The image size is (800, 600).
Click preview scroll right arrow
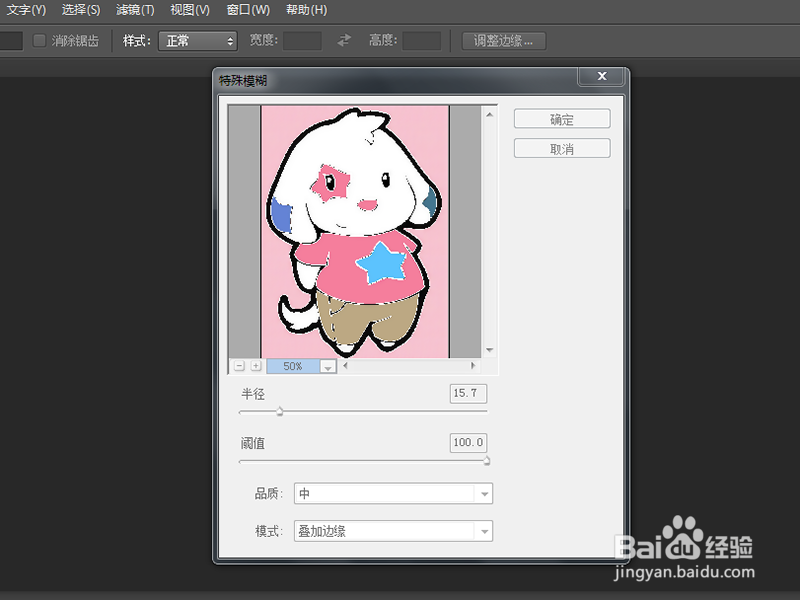pos(473,365)
